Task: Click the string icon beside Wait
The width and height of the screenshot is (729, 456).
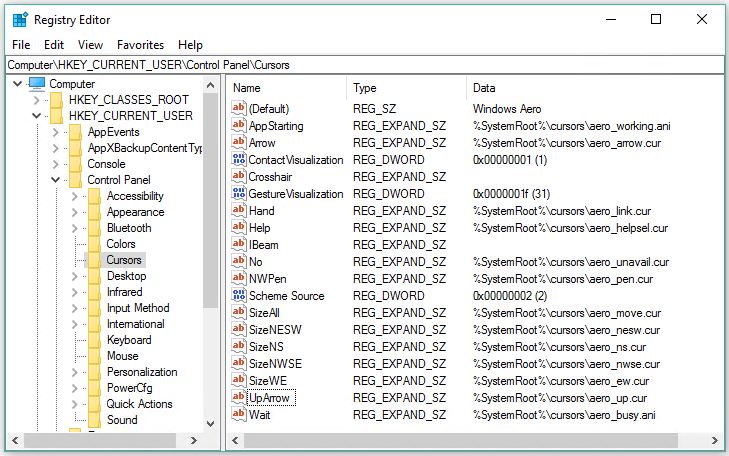Action: (239, 414)
